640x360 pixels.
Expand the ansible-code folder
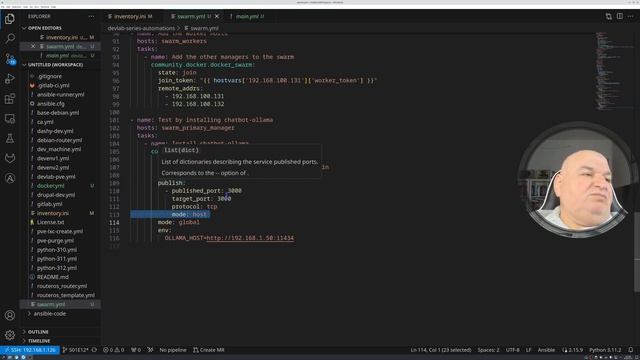(49, 313)
